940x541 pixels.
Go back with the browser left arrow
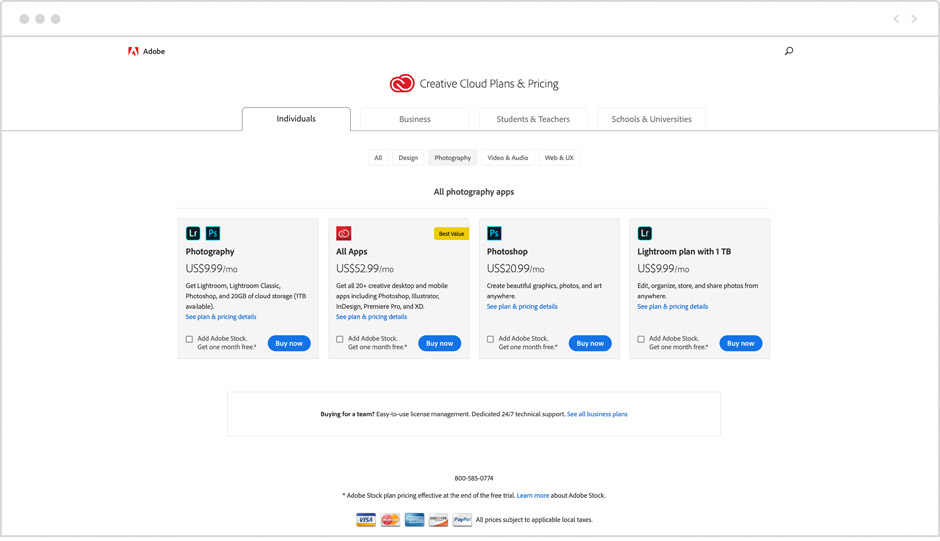896,19
